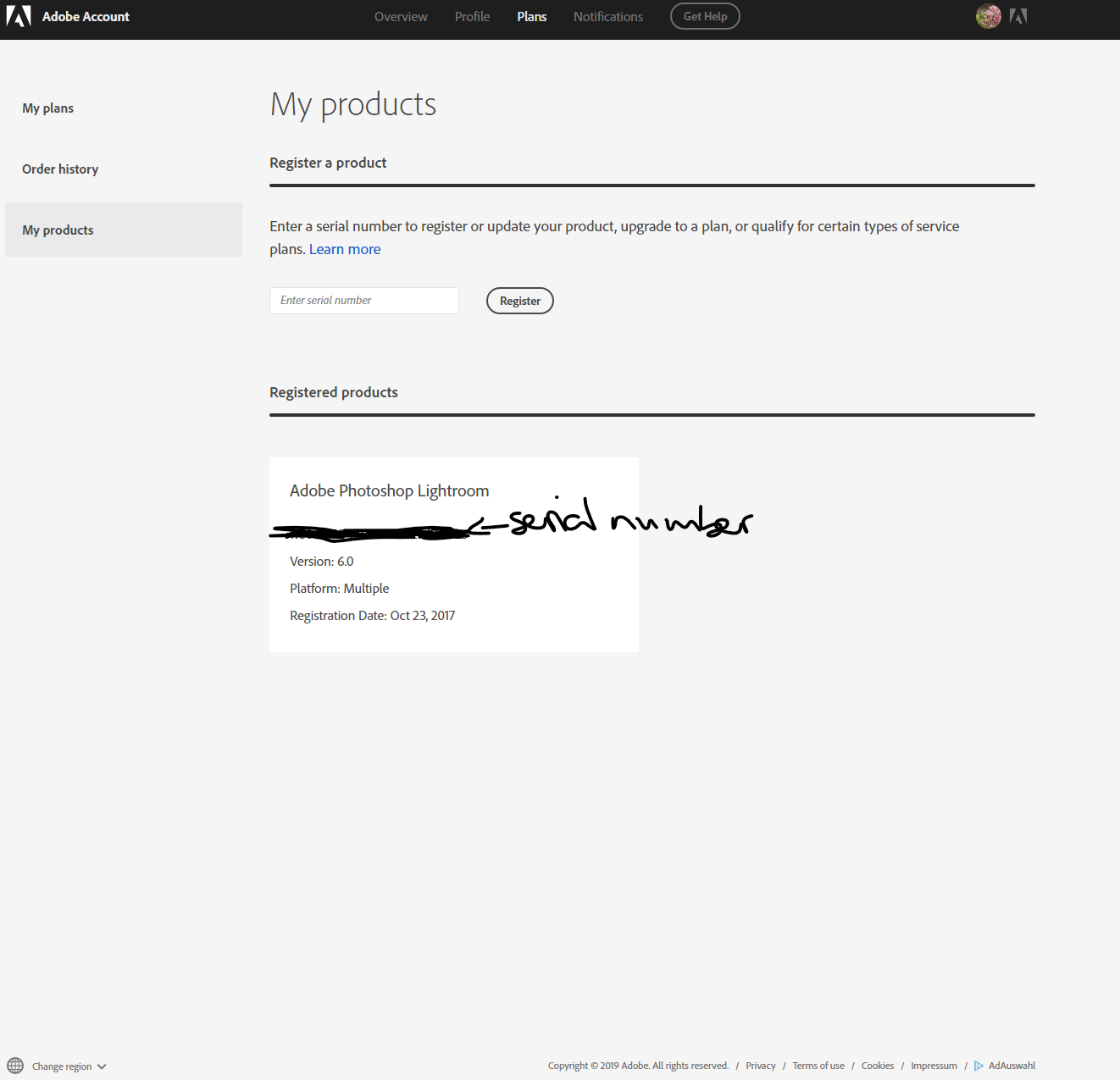1120x1080 pixels.
Task: Expand the Change region chevron
Action: click(x=102, y=1066)
